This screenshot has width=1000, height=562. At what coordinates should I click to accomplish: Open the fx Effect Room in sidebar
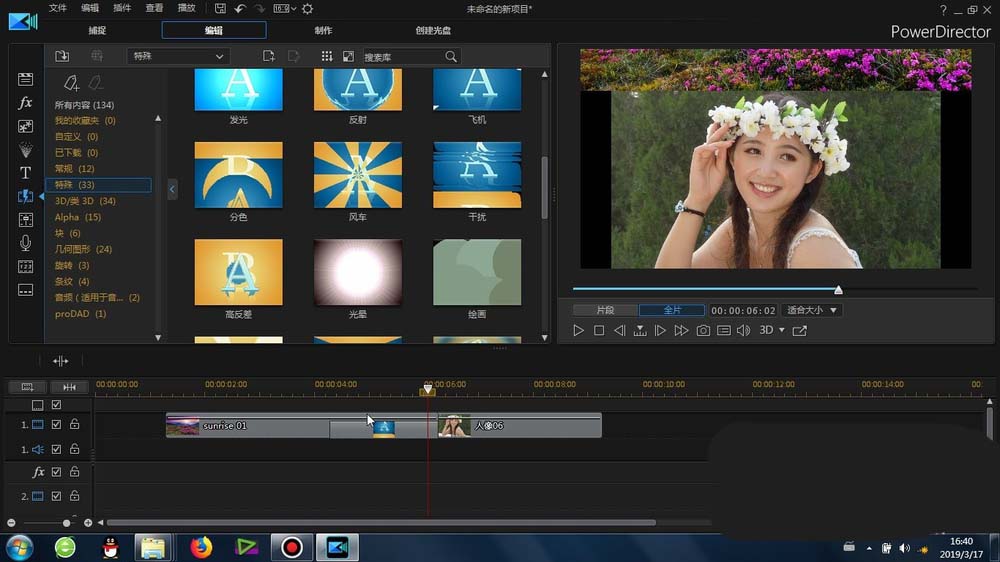coord(26,103)
